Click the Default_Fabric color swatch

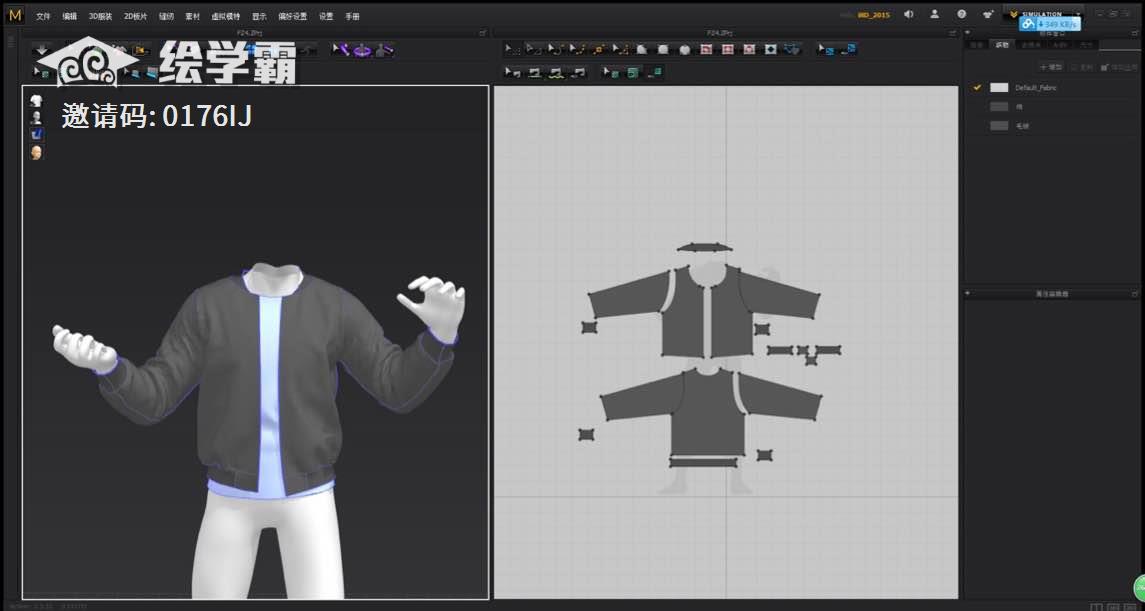point(999,87)
